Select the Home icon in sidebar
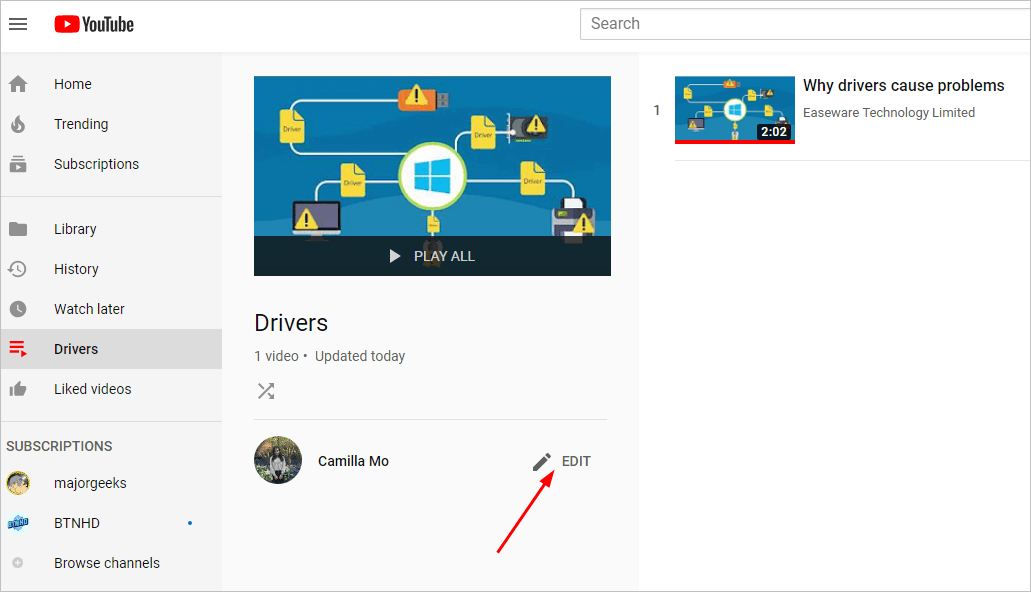 coord(18,84)
